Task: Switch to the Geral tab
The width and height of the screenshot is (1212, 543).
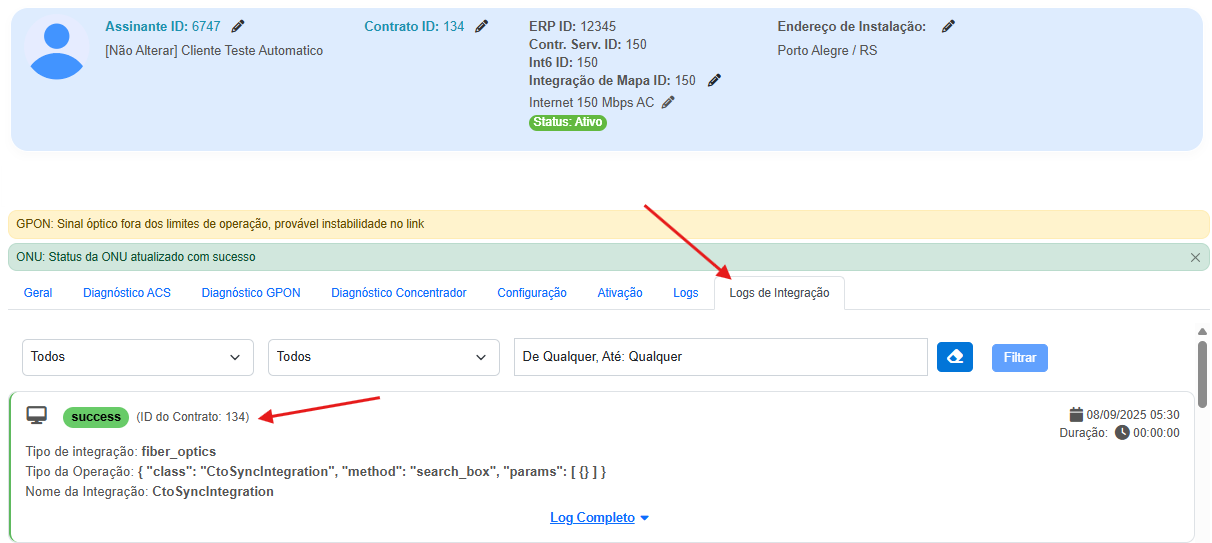Action: 38,293
